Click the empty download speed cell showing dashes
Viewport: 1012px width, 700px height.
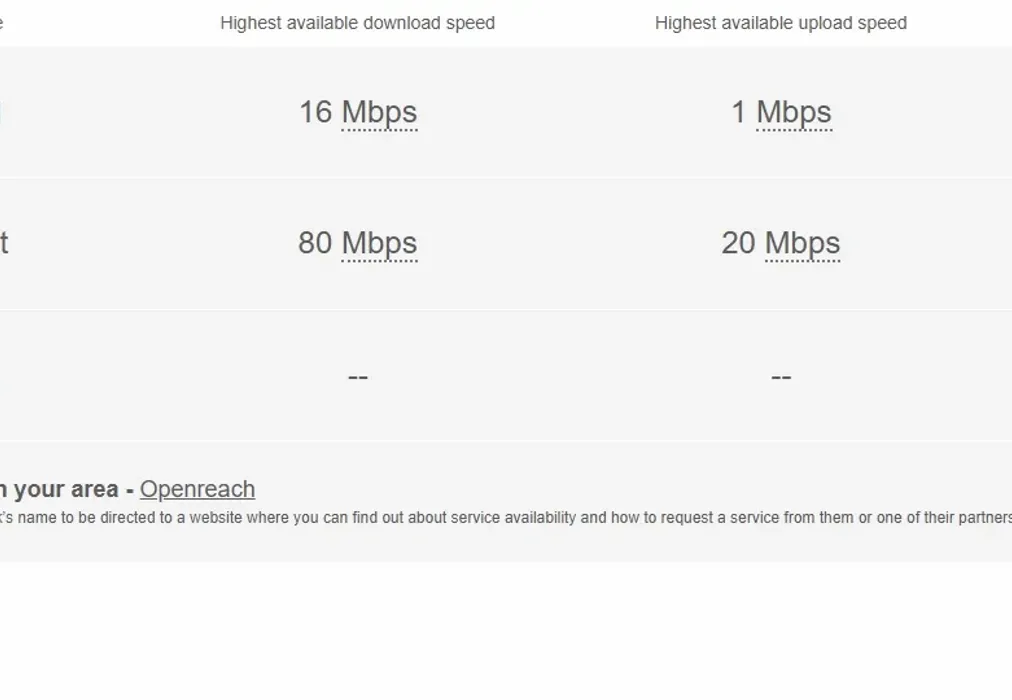click(x=357, y=375)
